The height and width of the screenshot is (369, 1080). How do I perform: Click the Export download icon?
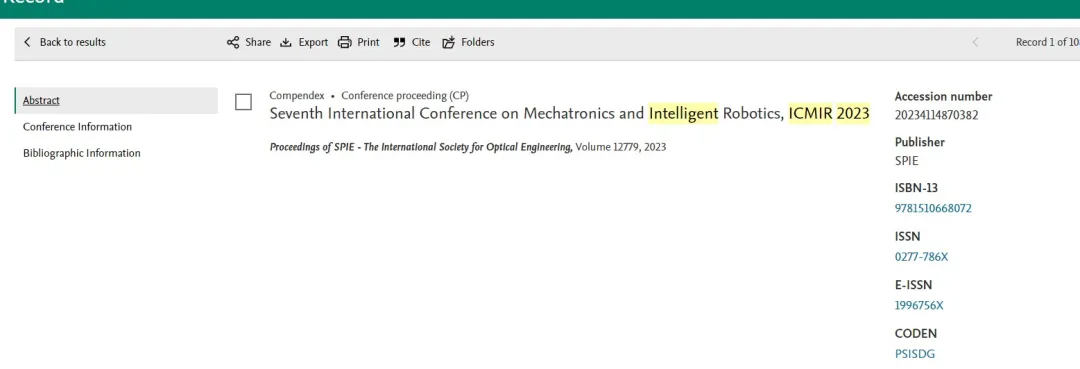pyautogui.click(x=286, y=42)
